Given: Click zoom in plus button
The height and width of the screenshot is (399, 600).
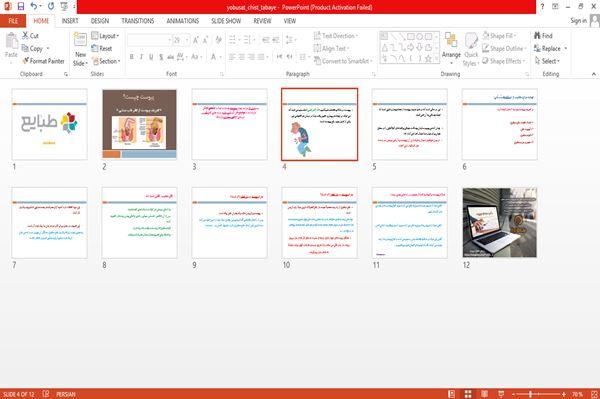Looking at the screenshot, I should coord(564,394).
